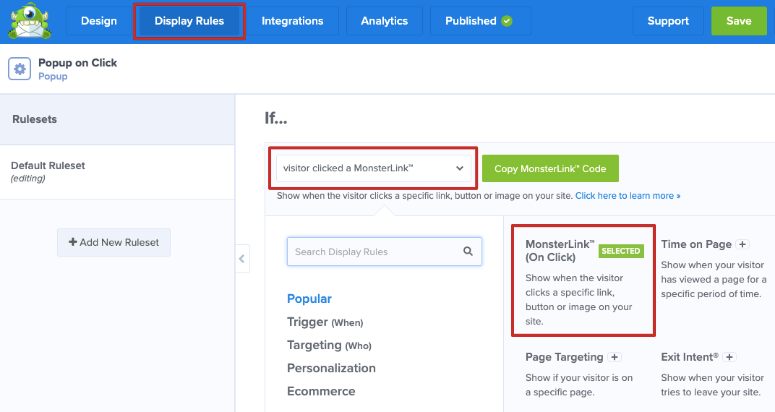775x412 pixels.
Task: Open the campaign settings gear icon
Action: coord(19,69)
